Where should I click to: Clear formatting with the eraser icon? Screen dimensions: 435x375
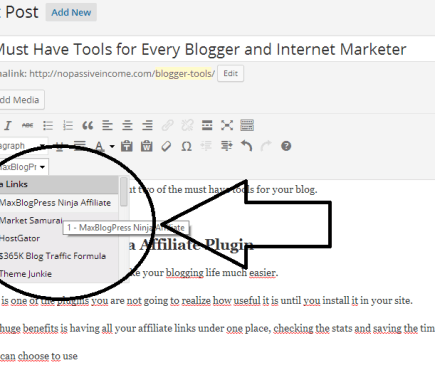coord(166,146)
